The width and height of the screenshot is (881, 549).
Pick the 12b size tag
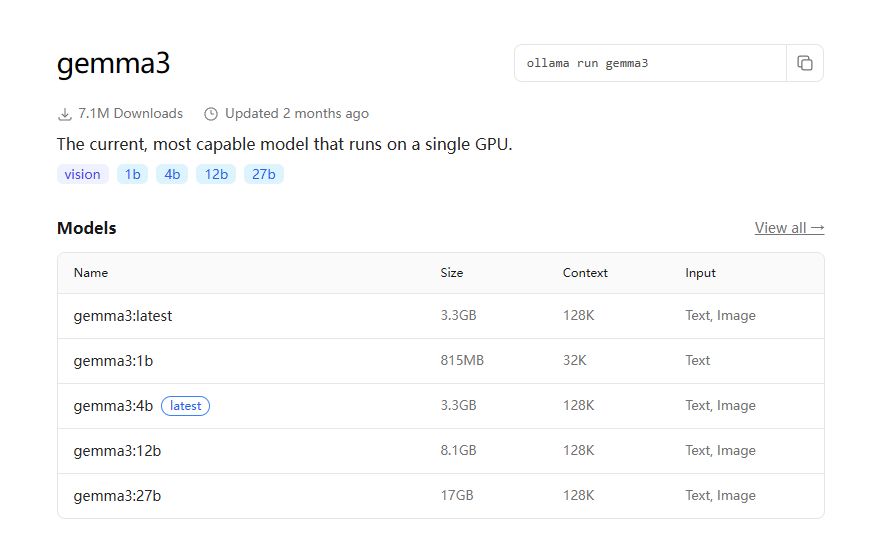(216, 174)
